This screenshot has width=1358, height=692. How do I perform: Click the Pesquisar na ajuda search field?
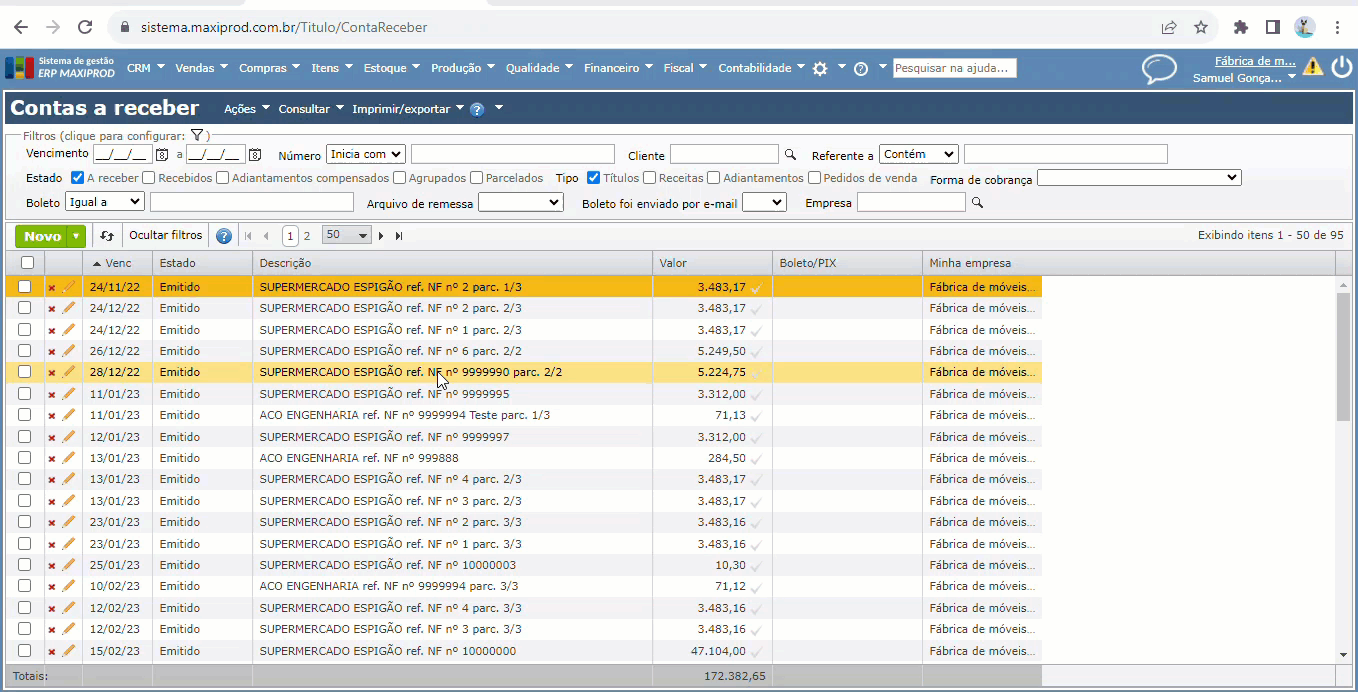click(954, 68)
